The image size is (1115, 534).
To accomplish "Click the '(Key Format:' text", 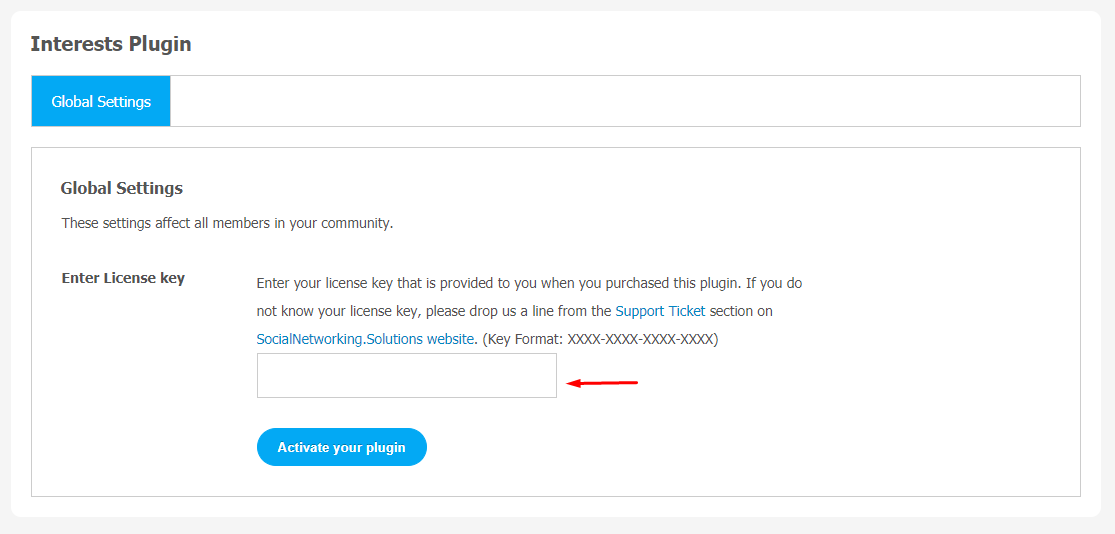I will (x=523, y=339).
